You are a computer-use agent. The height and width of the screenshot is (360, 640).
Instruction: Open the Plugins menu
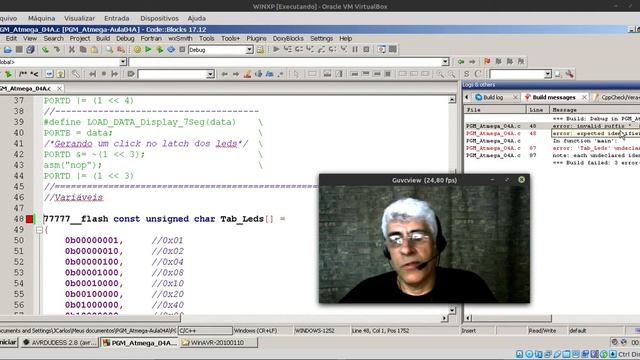tap(256, 38)
